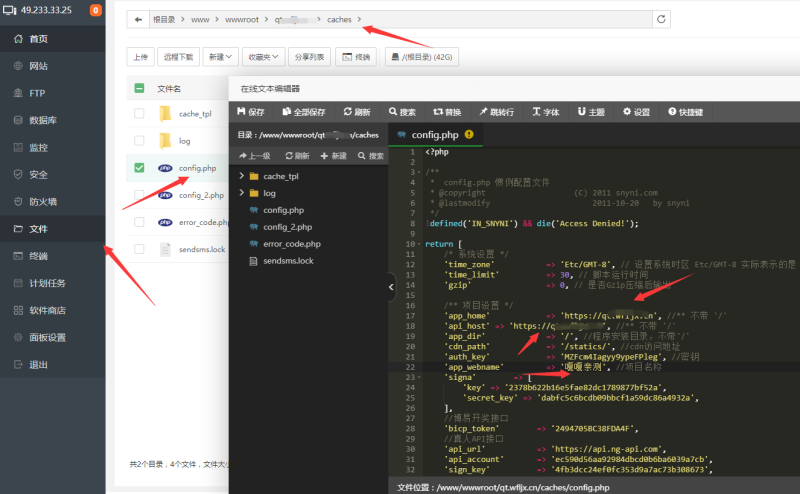This screenshot has width=800, height=494.
Task: Uncheck the config.php file checkbox
Action: pos(139,168)
